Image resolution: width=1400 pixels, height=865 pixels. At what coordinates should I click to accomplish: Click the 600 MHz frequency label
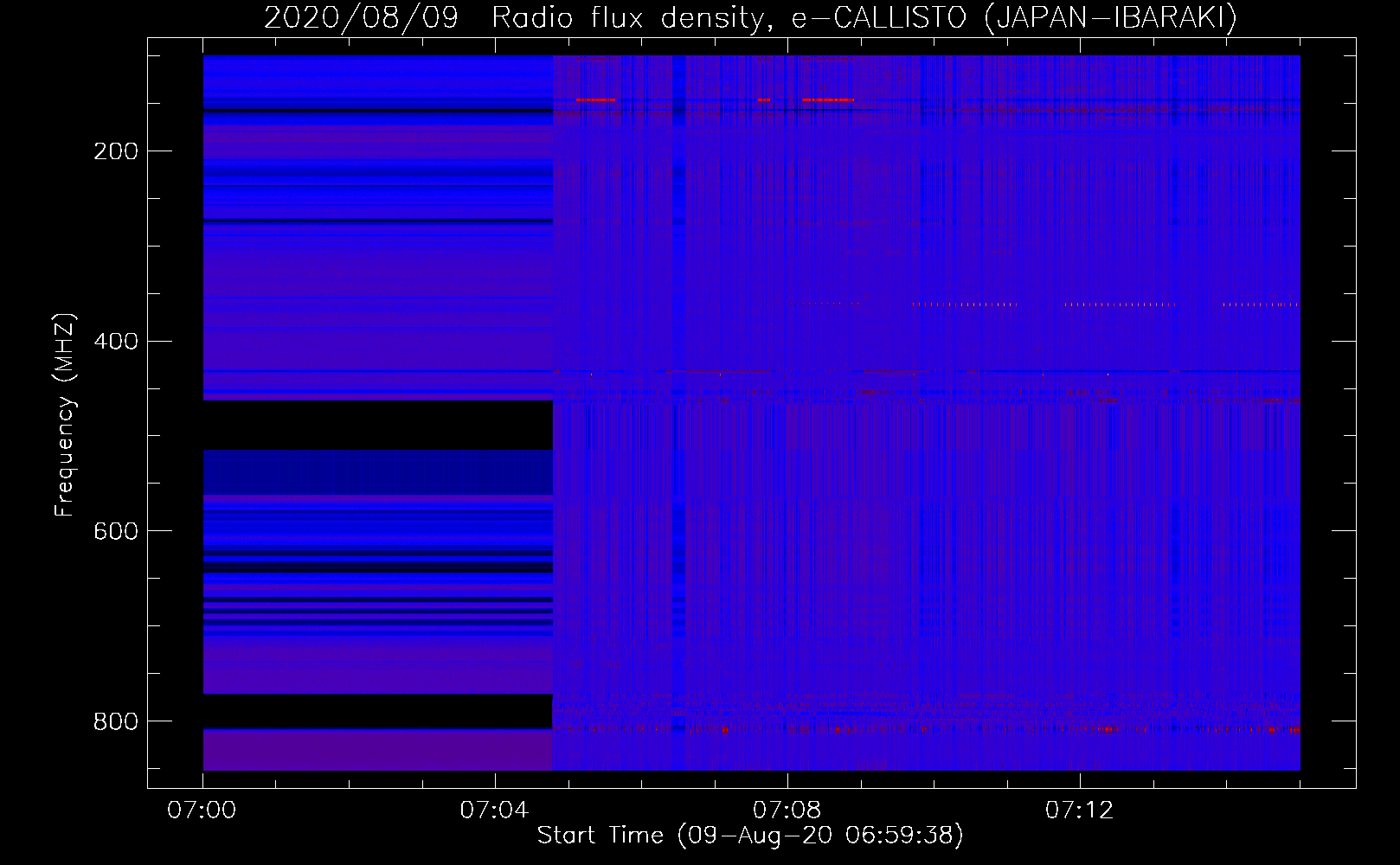pos(116,531)
